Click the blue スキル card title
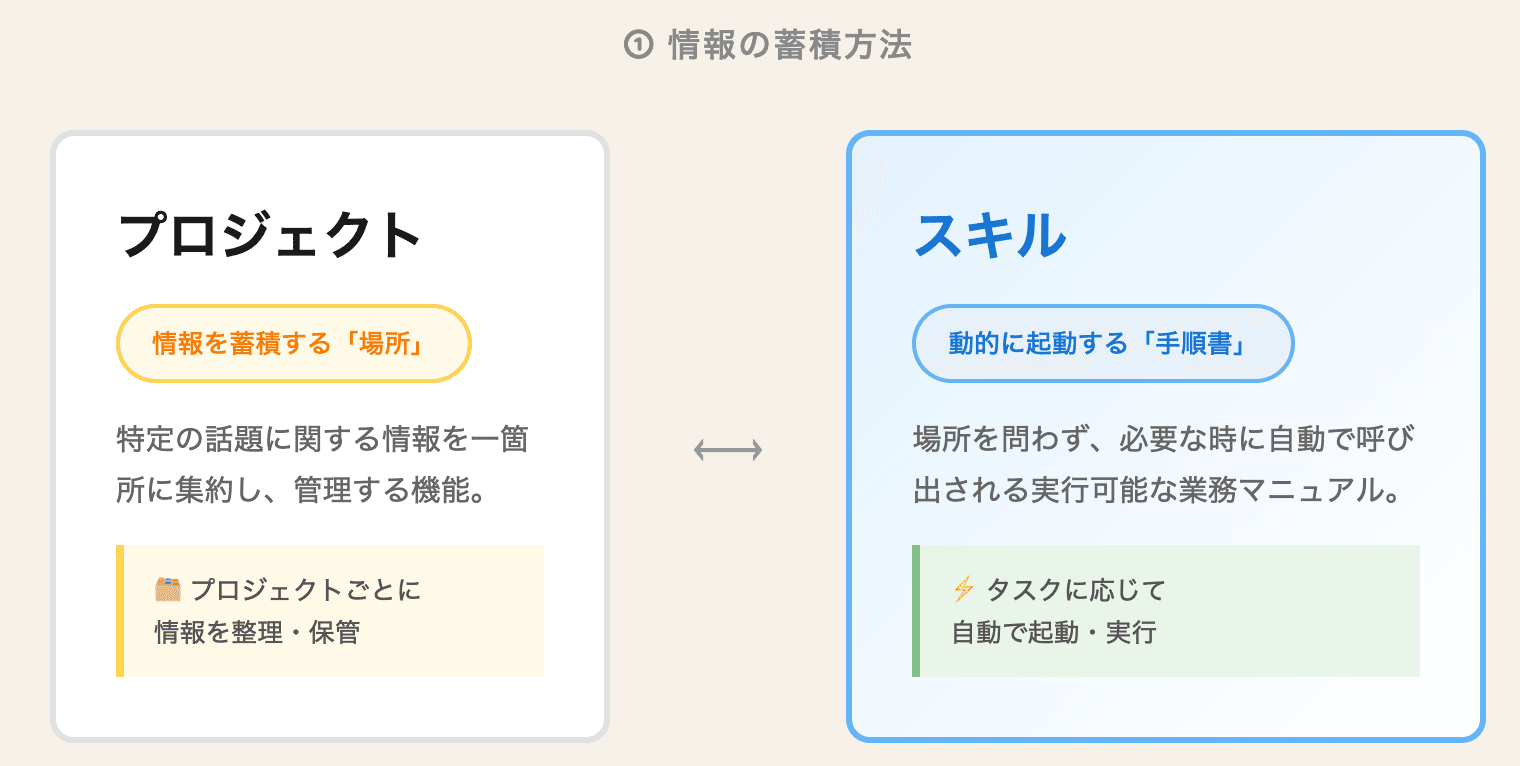The image size is (1520, 766). click(x=990, y=236)
